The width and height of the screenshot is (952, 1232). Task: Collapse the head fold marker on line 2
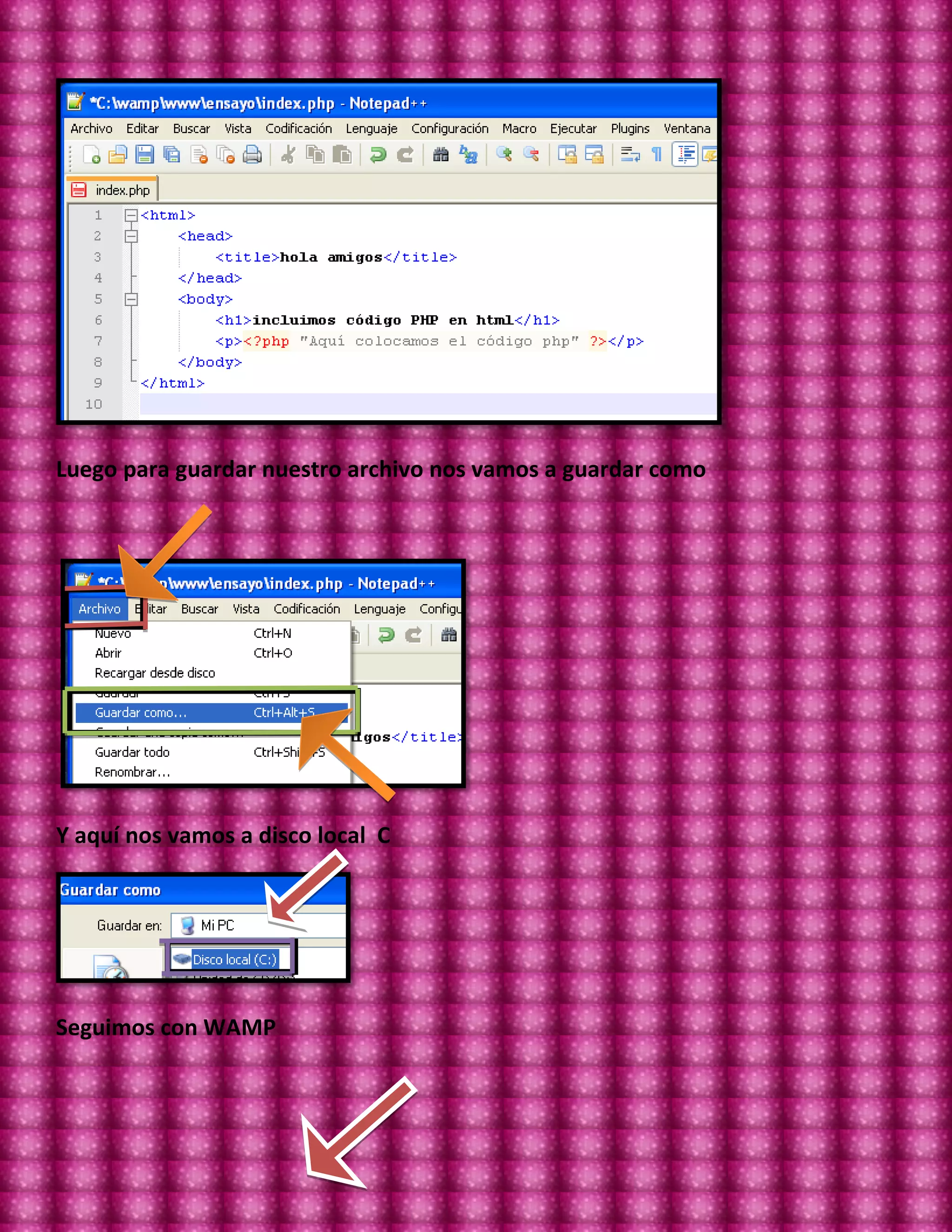[x=131, y=236]
